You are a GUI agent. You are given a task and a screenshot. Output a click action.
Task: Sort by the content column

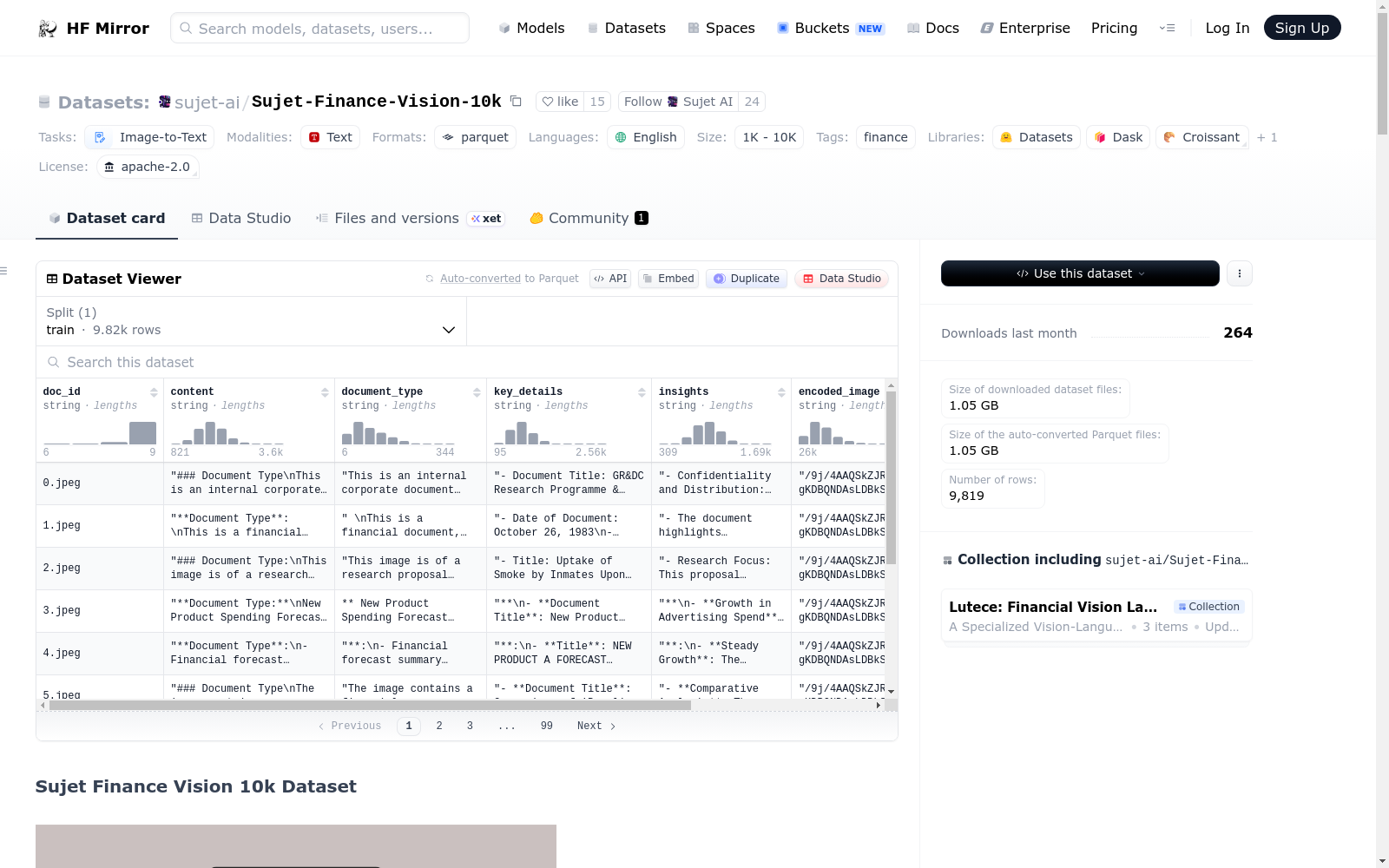325,392
